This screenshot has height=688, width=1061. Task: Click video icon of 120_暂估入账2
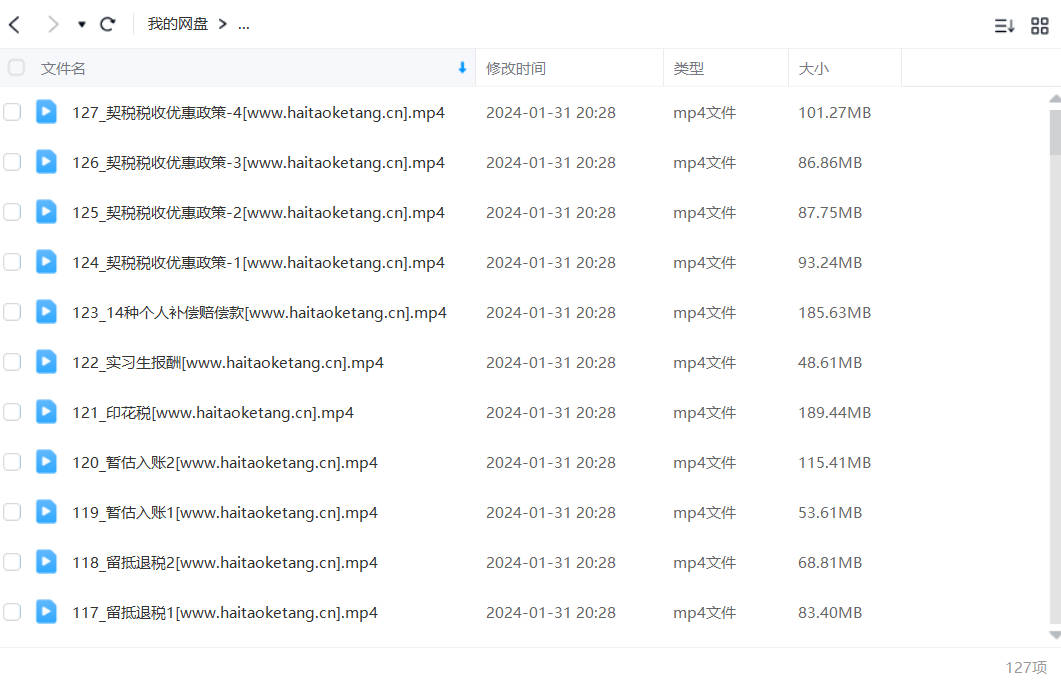click(46, 462)
